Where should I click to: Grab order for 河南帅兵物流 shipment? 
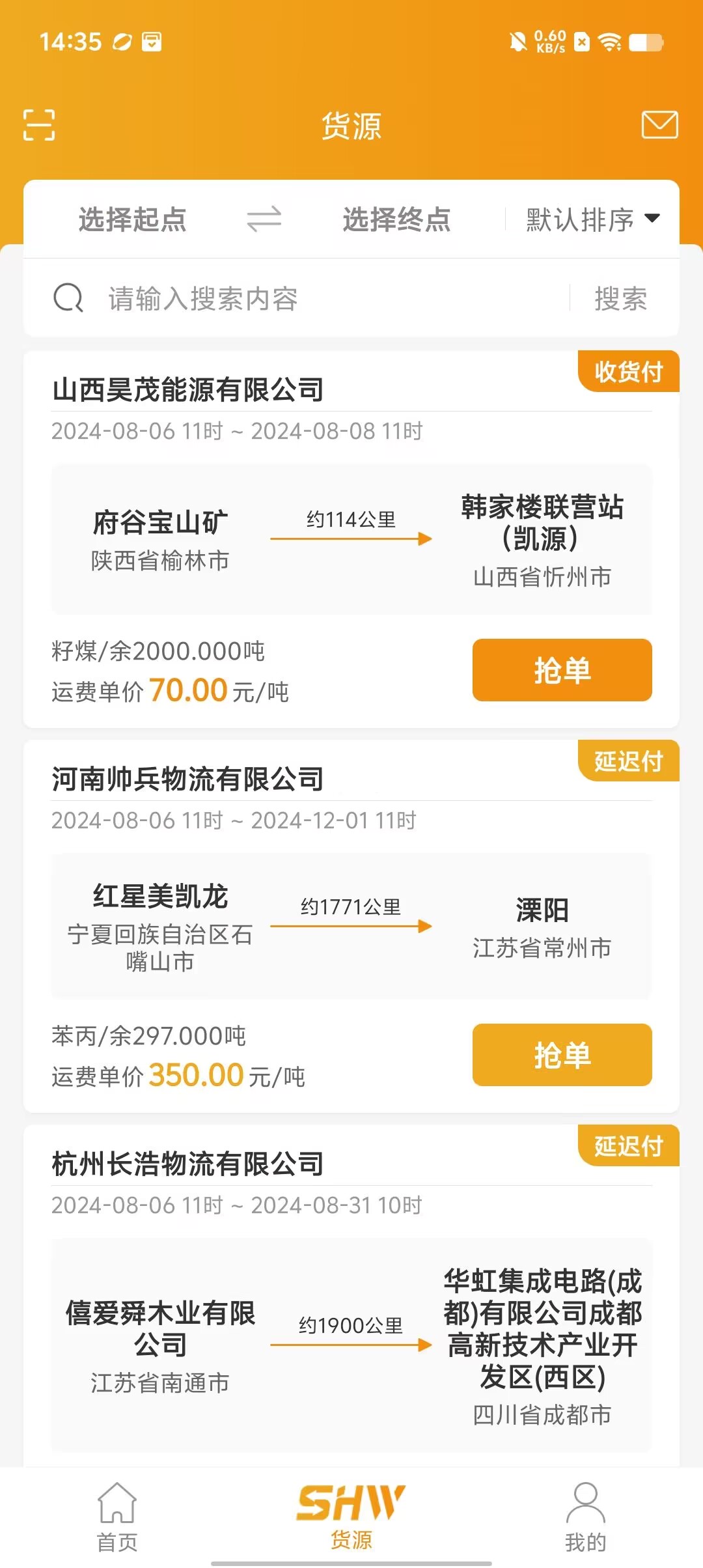pyautogui.click(x=562, y=1055)
